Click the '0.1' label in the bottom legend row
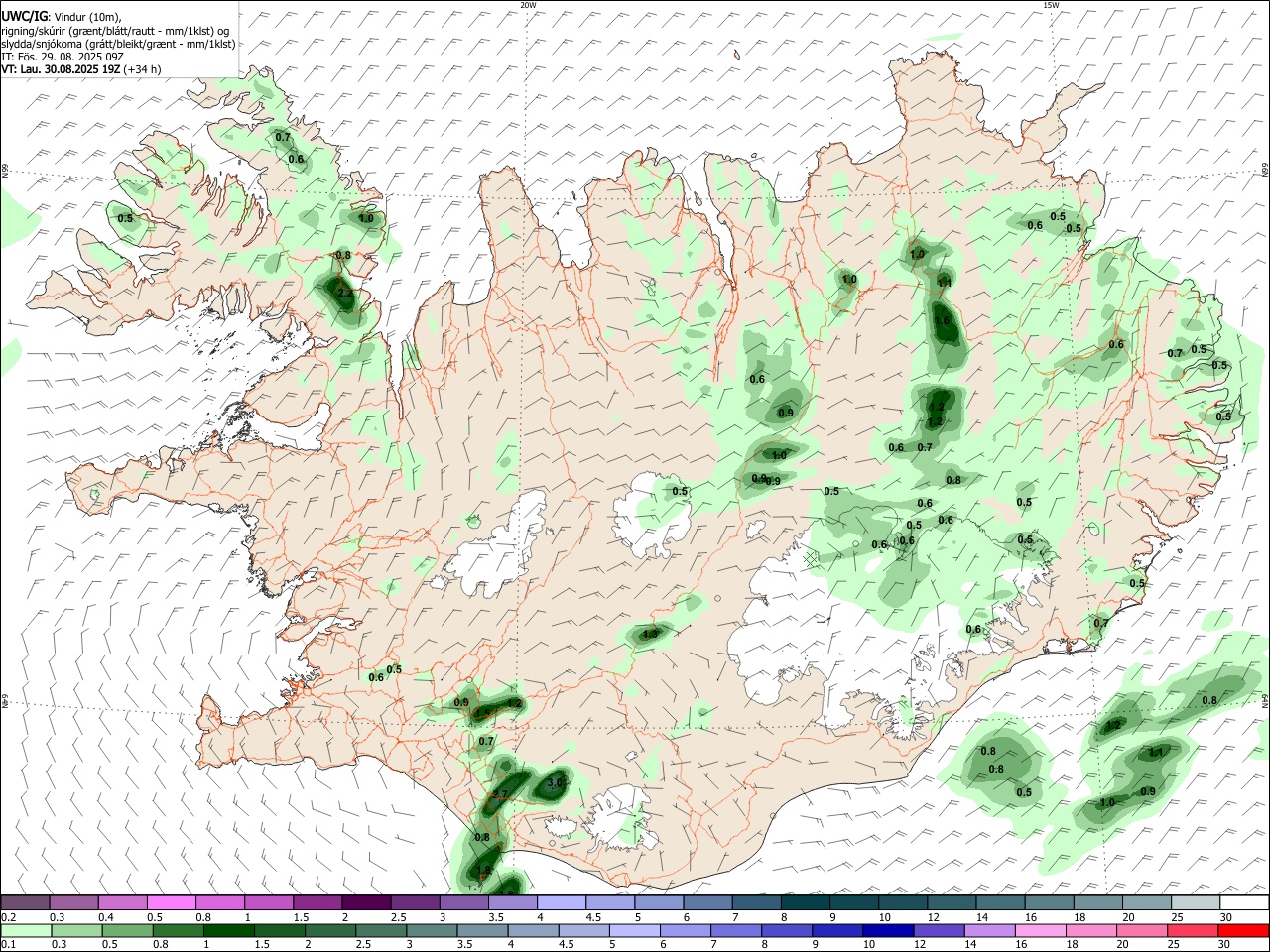Screen dimensions: 1270x952 click(9, 945)
